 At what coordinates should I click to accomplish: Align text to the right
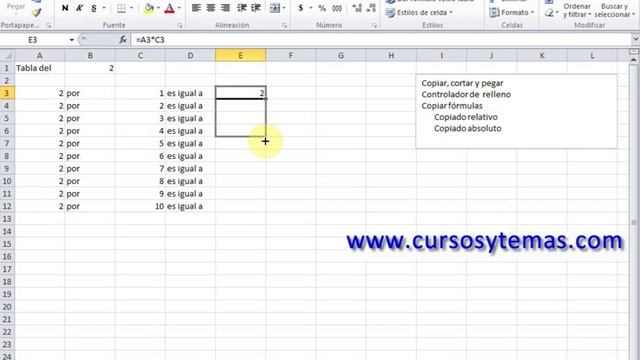[x=225, y=8]
